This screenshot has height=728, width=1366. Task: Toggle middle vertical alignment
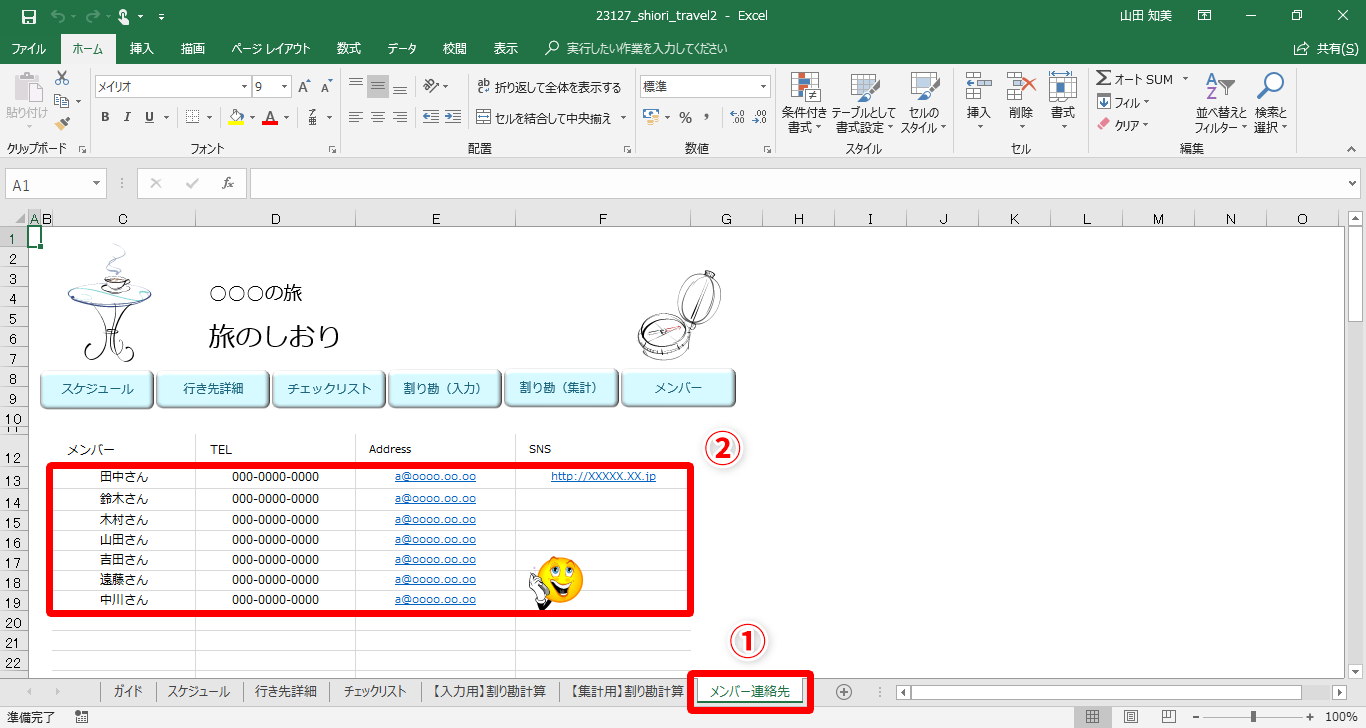[x=377, y=87]
